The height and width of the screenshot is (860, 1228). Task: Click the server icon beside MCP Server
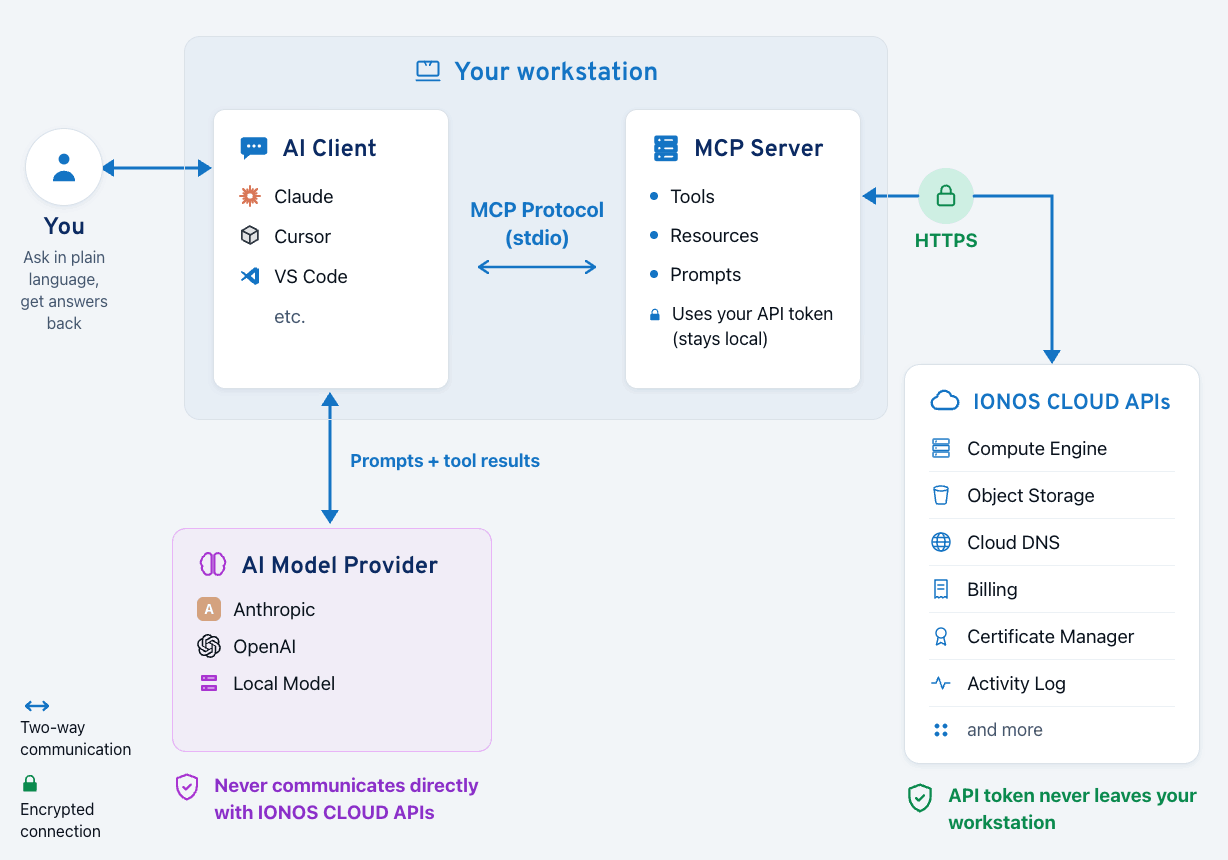click(x=666, y=148)
